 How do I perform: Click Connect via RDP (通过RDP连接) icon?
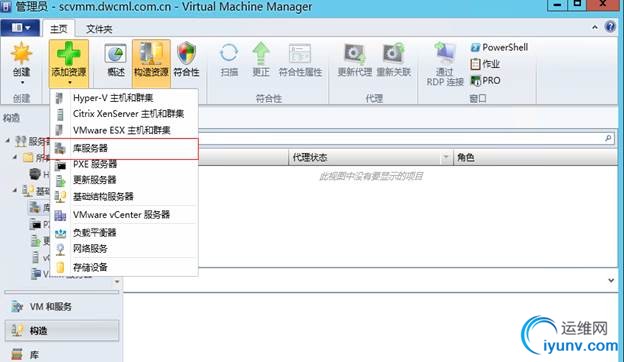coord(445,53)
